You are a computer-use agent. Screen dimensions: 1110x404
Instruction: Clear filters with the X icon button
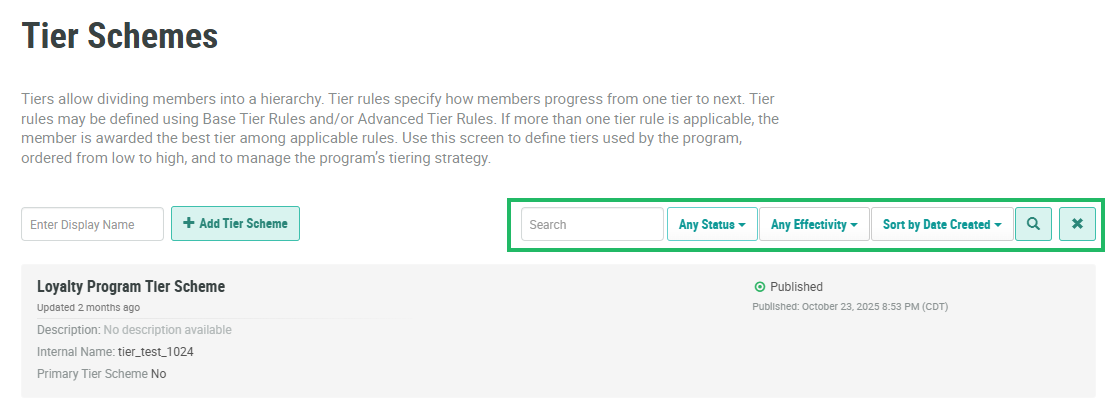click(x=1077, y=224)
